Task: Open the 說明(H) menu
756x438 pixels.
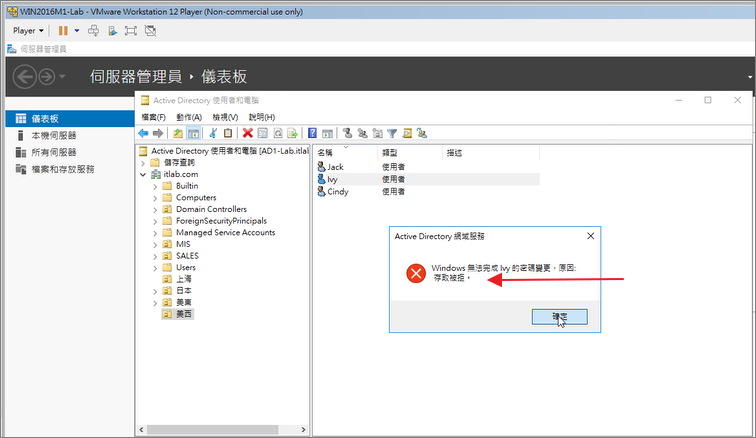Action: pyautogui.click(x=262, y=117)
